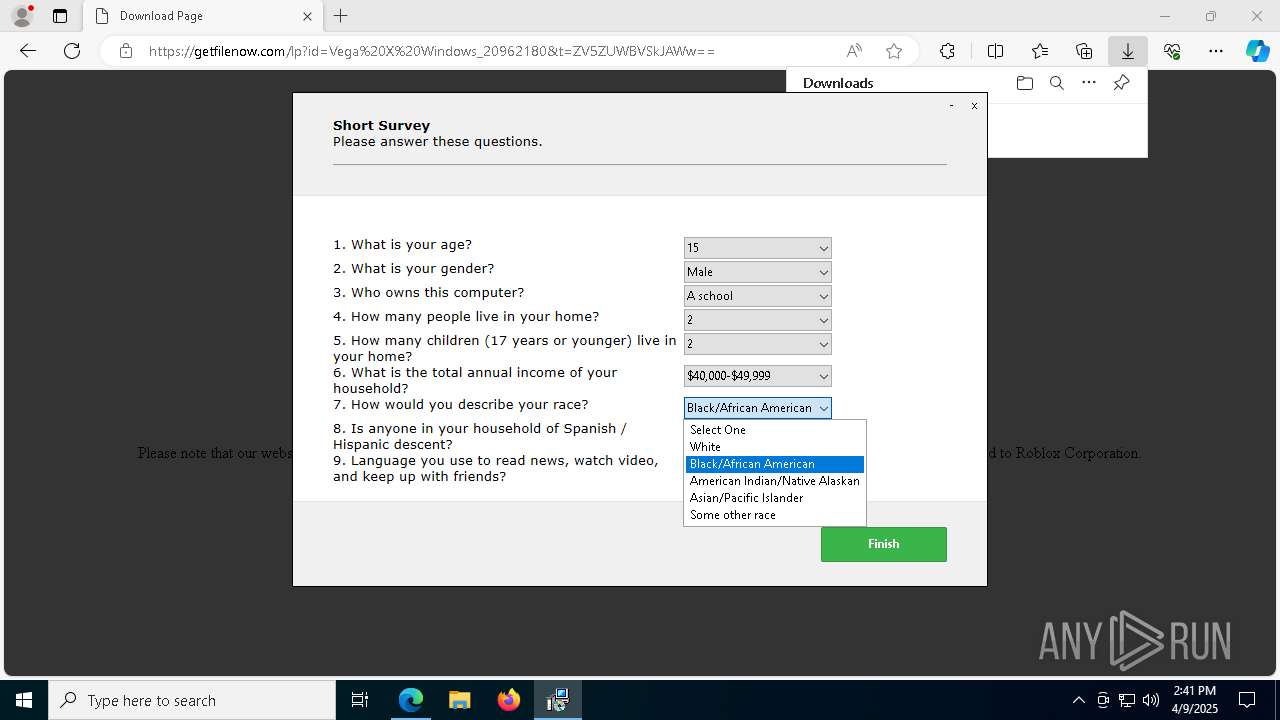Switch to the Download Page tab
The width and height of the screenshot is (1280, 720).
tap(203, 16)
